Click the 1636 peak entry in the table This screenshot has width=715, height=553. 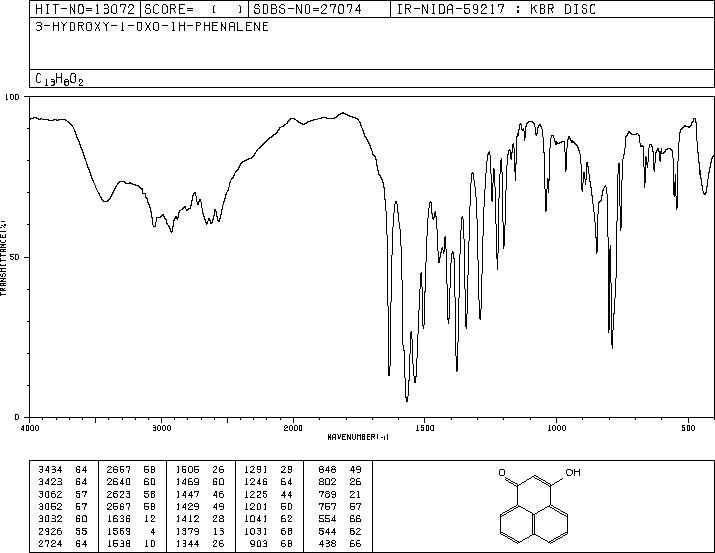click(131, 519)
